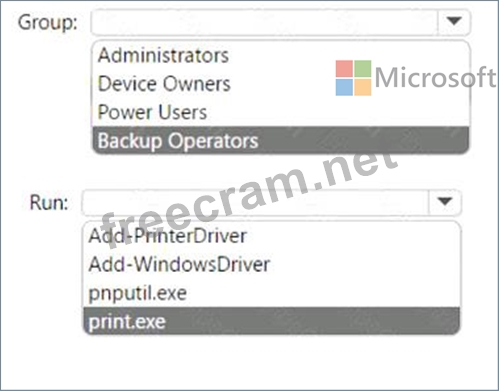Click the green square of Microsoft logo
This screenshot has height=391, width=499.
pyautogui.click(x=363, y=69)
